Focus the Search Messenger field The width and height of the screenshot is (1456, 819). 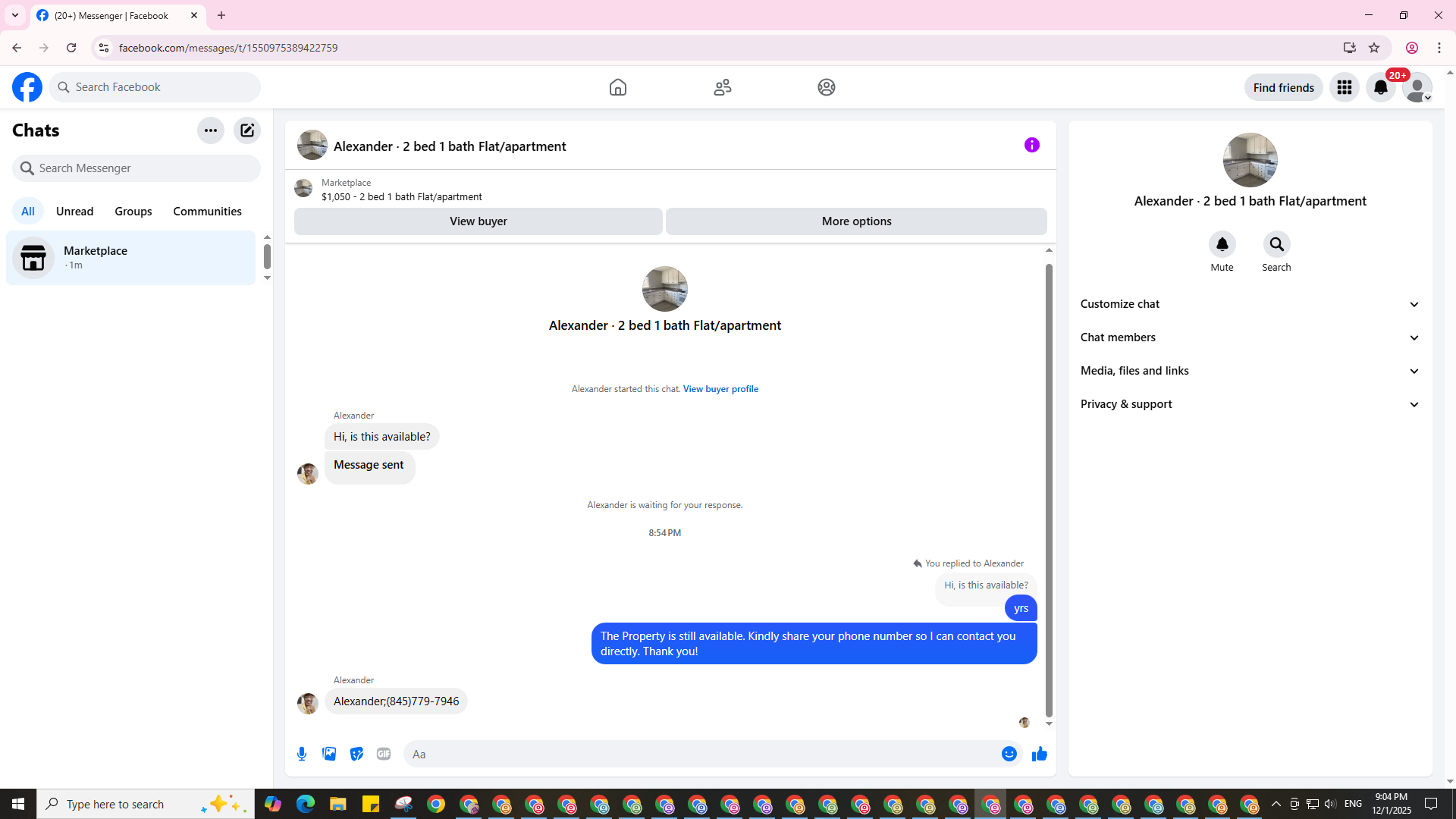[136, 168]
